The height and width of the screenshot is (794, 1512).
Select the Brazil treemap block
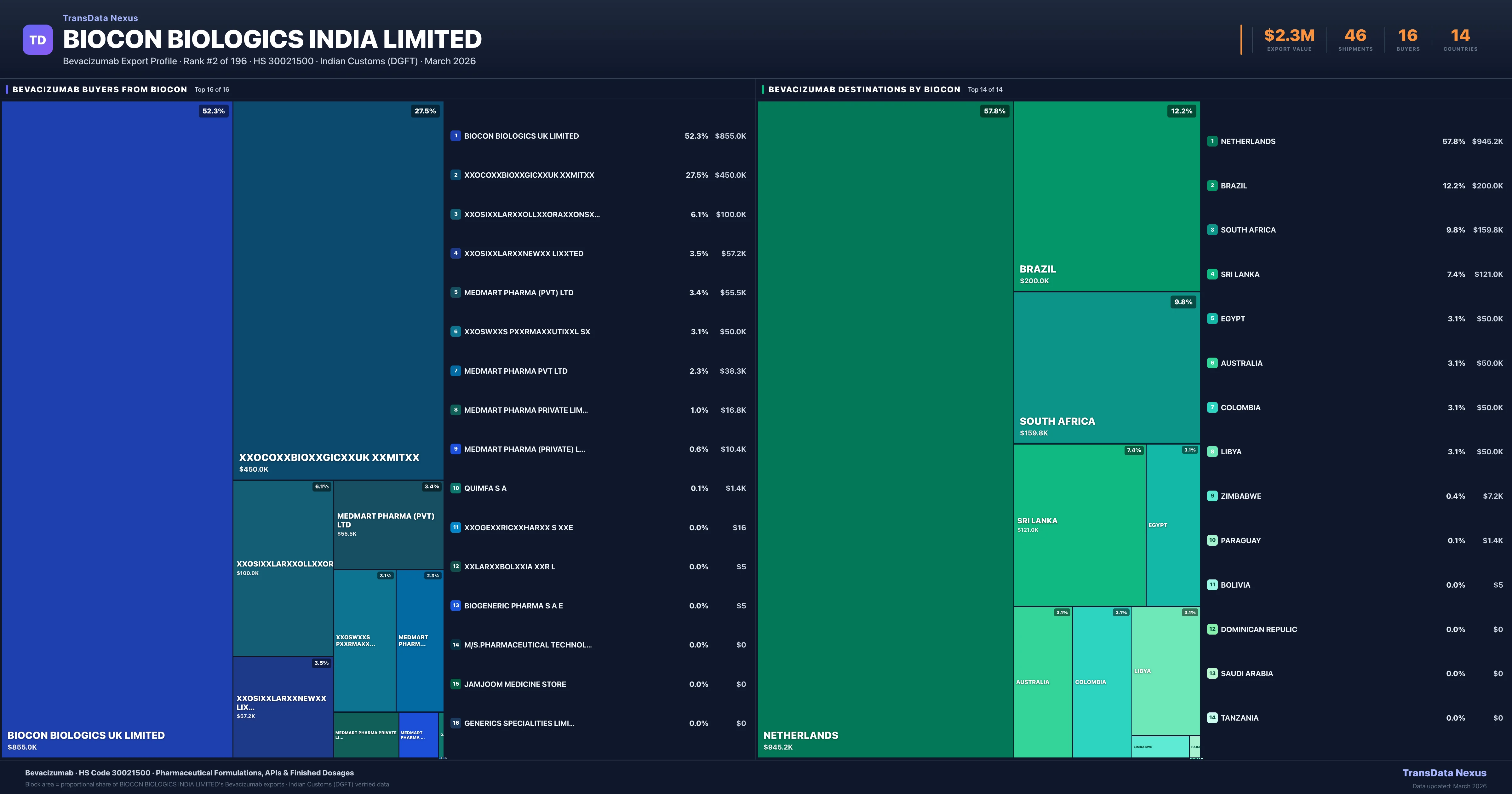pyautogui.click(x=1106, y=196)
